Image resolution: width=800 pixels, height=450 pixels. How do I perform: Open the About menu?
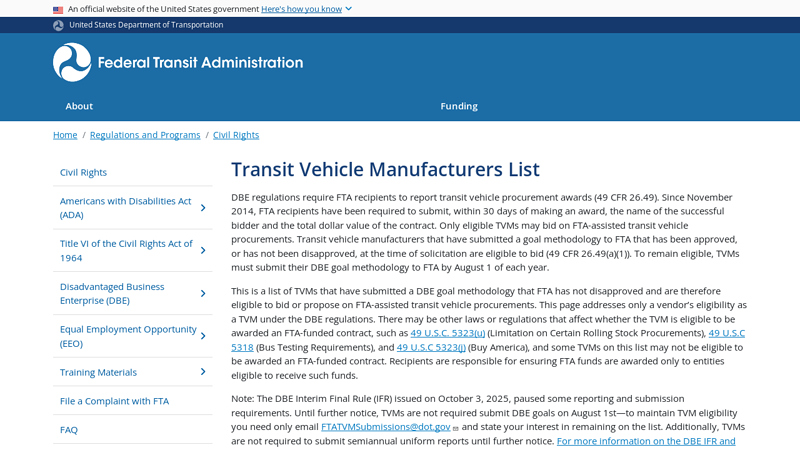tap(79, 106)
